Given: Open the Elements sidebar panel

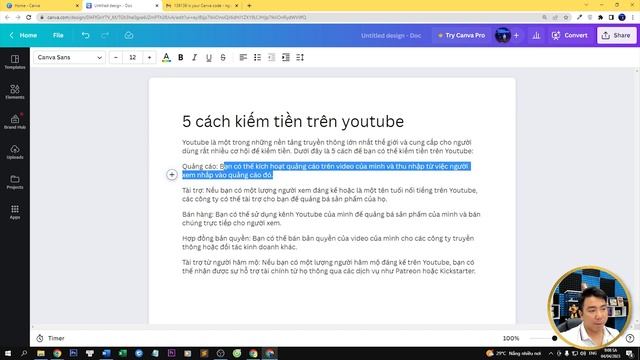Looking at the screenshot, I should 15,92.
